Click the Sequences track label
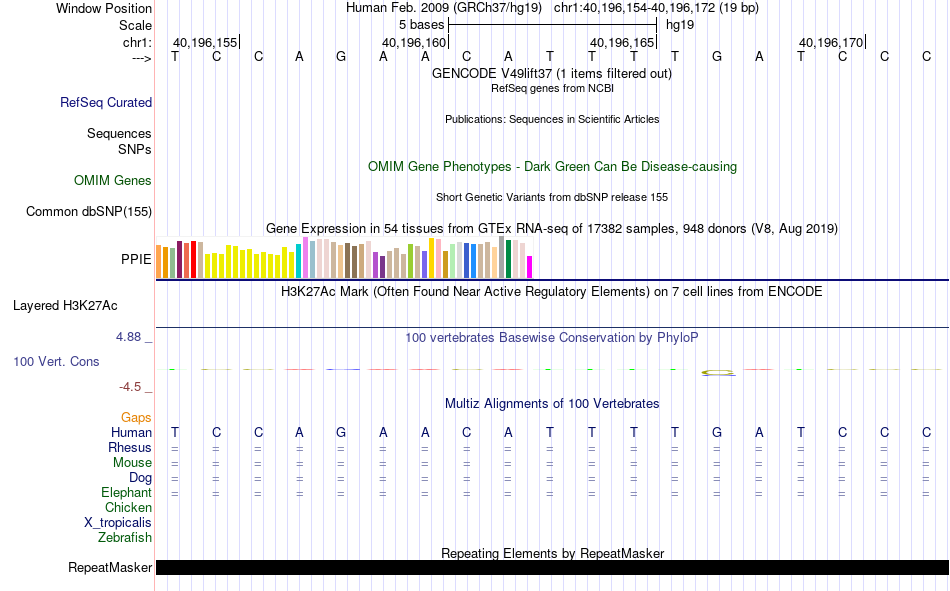The width and height of the screenshot is (950, 591). [x=119, y=133]
